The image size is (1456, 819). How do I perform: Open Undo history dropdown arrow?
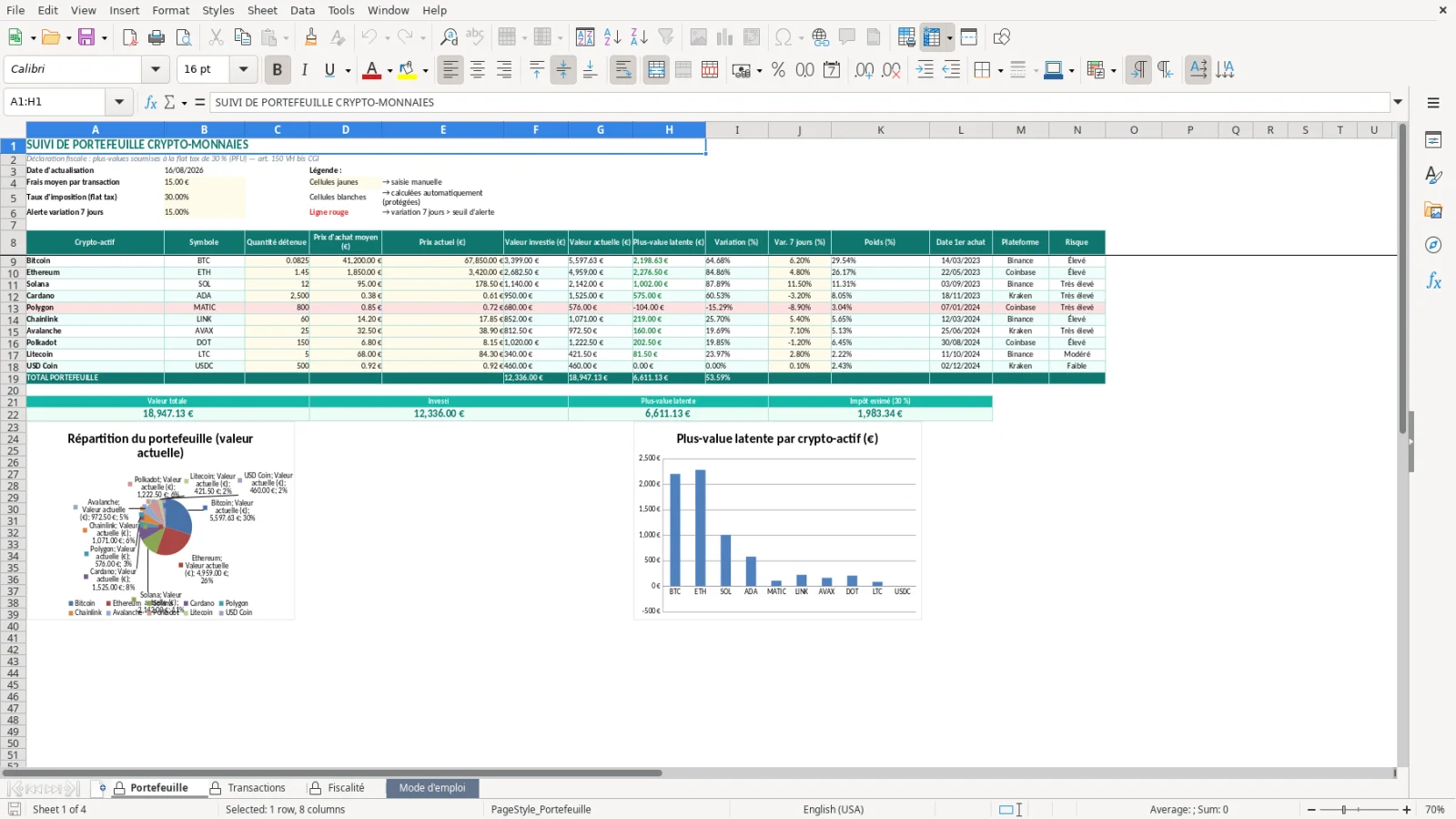click(x=387, y=37)
